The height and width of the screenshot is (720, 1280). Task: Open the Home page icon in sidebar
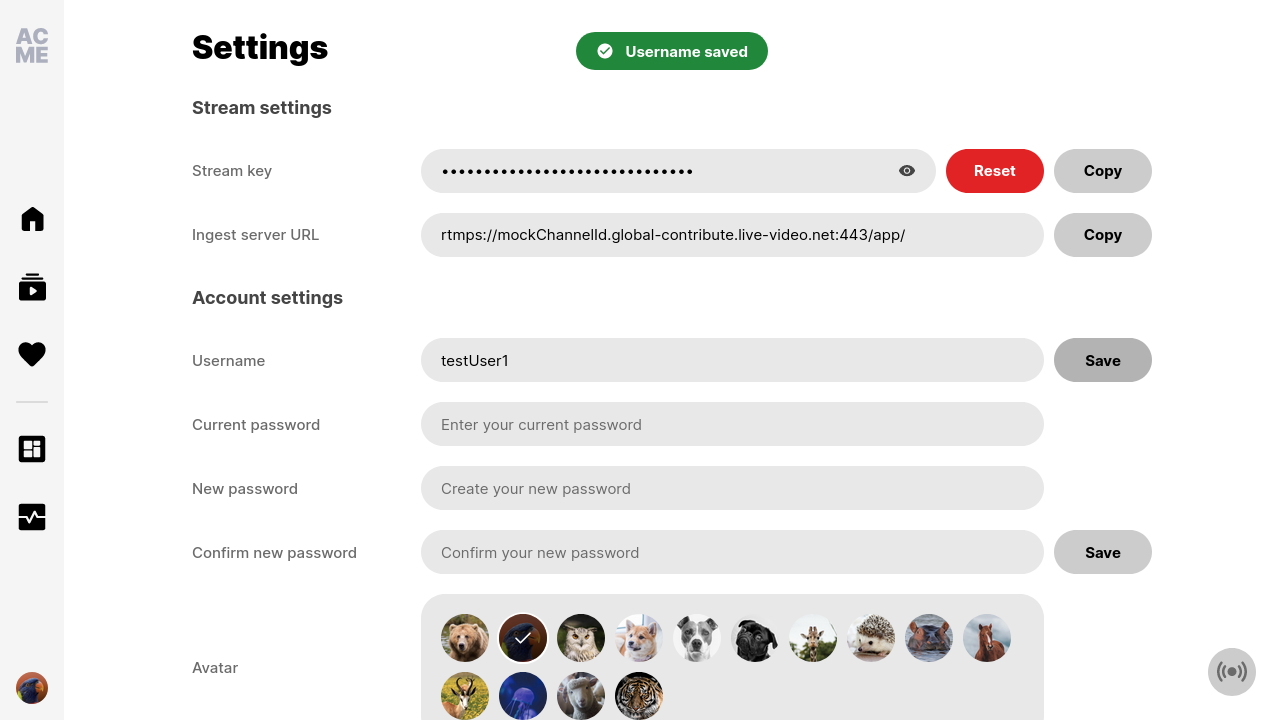(x=32, y=219)
